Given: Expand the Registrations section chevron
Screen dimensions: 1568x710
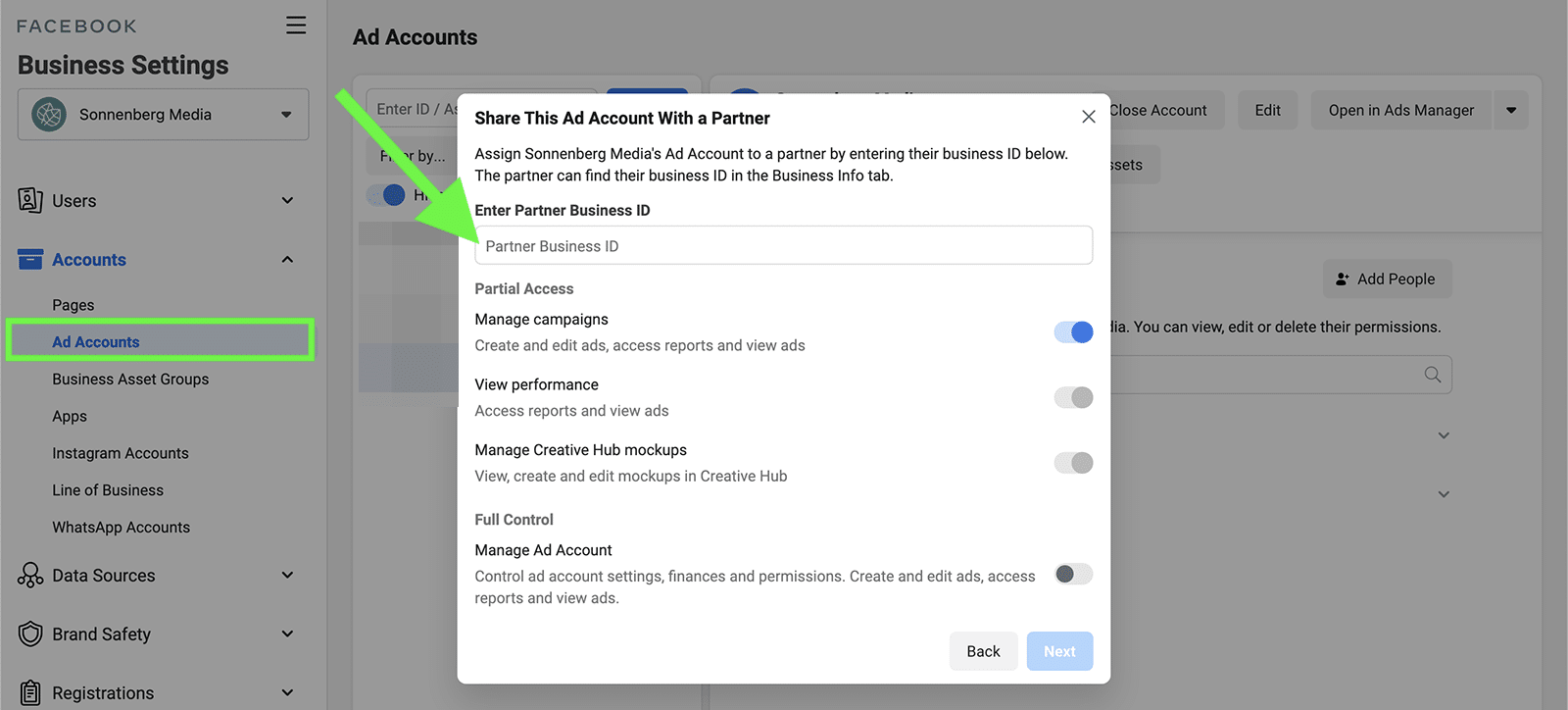Looking at the screenshot, I should click(x=287, y=692).
